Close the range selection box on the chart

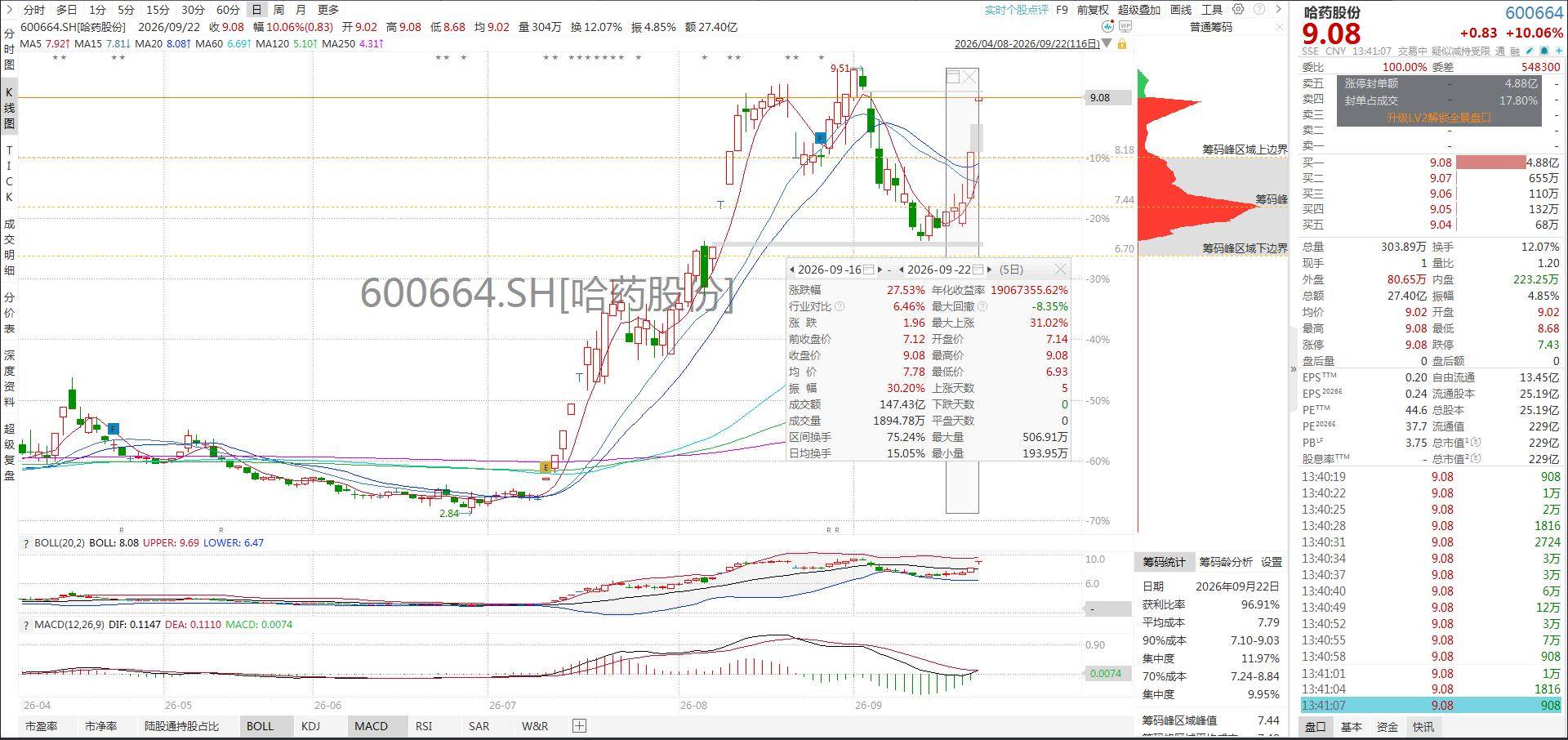[x=969, y=77]
